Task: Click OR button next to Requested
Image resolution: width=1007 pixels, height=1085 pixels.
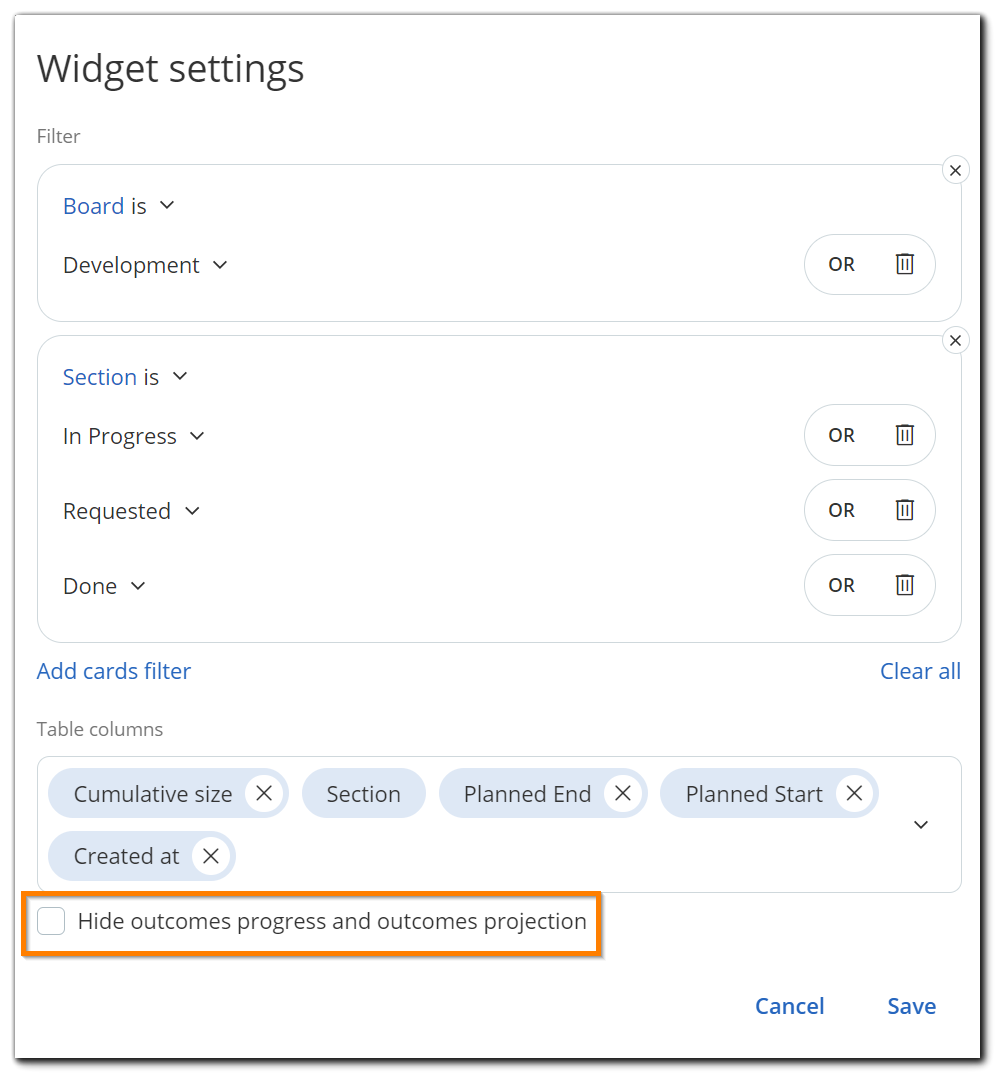Action: click(841, 510)
